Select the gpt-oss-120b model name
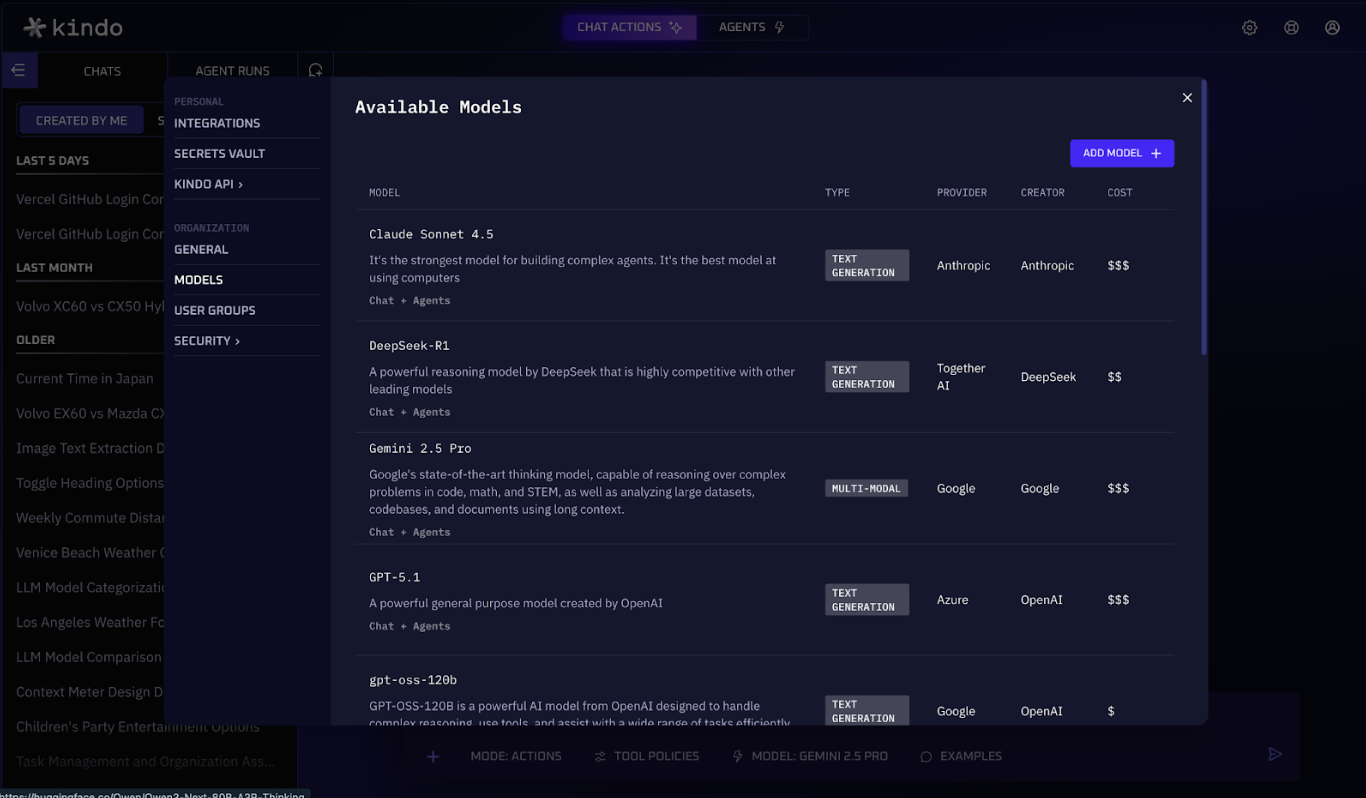Viewport: 1366px width, 798px height. tap(413, 680)
